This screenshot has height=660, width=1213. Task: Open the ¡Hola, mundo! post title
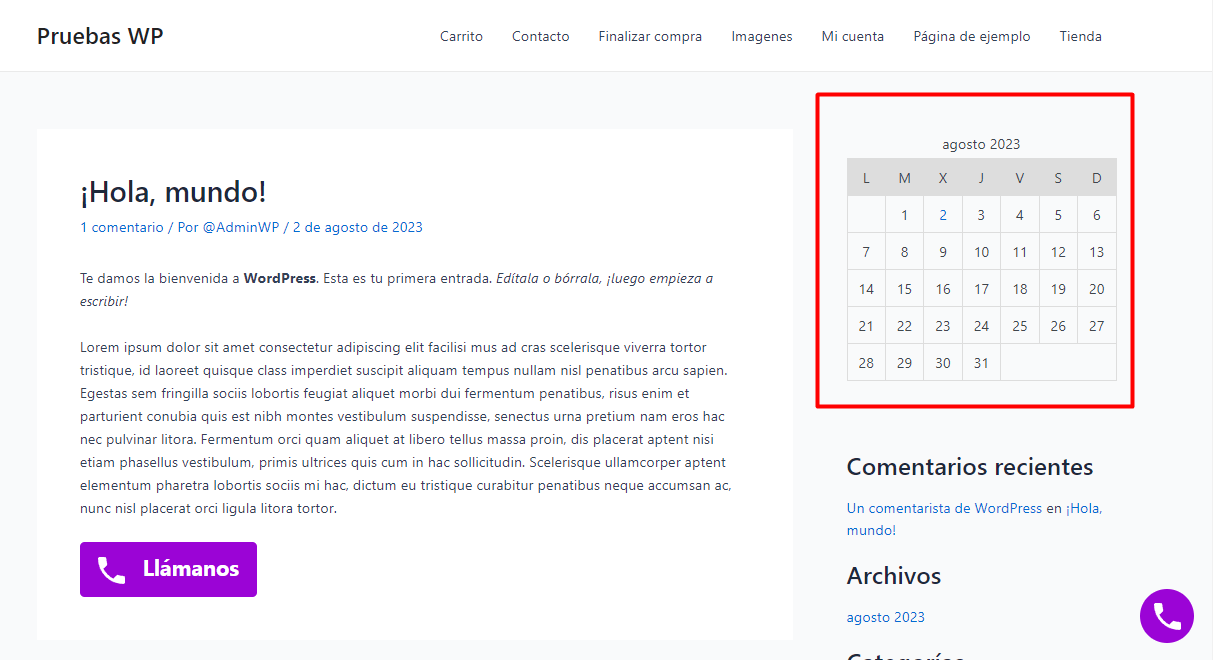click(173, 192)
